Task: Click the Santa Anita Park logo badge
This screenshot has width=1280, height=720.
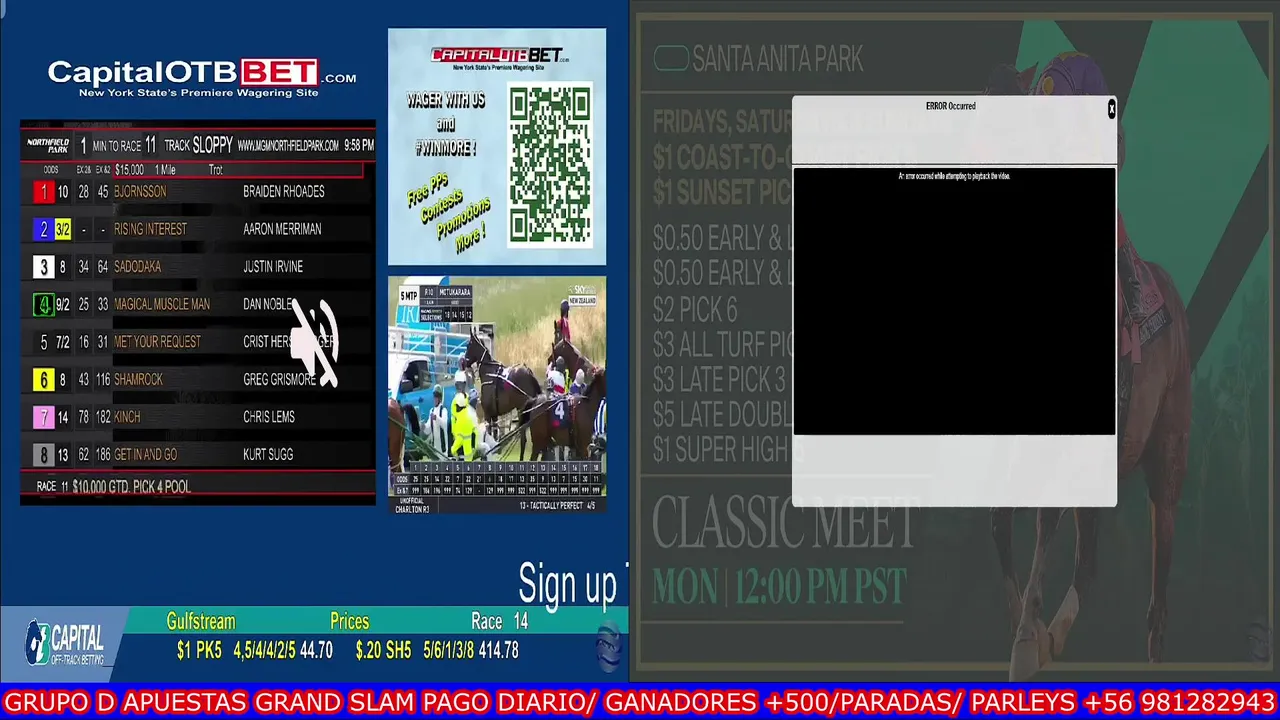Action: tap(670, 59)
